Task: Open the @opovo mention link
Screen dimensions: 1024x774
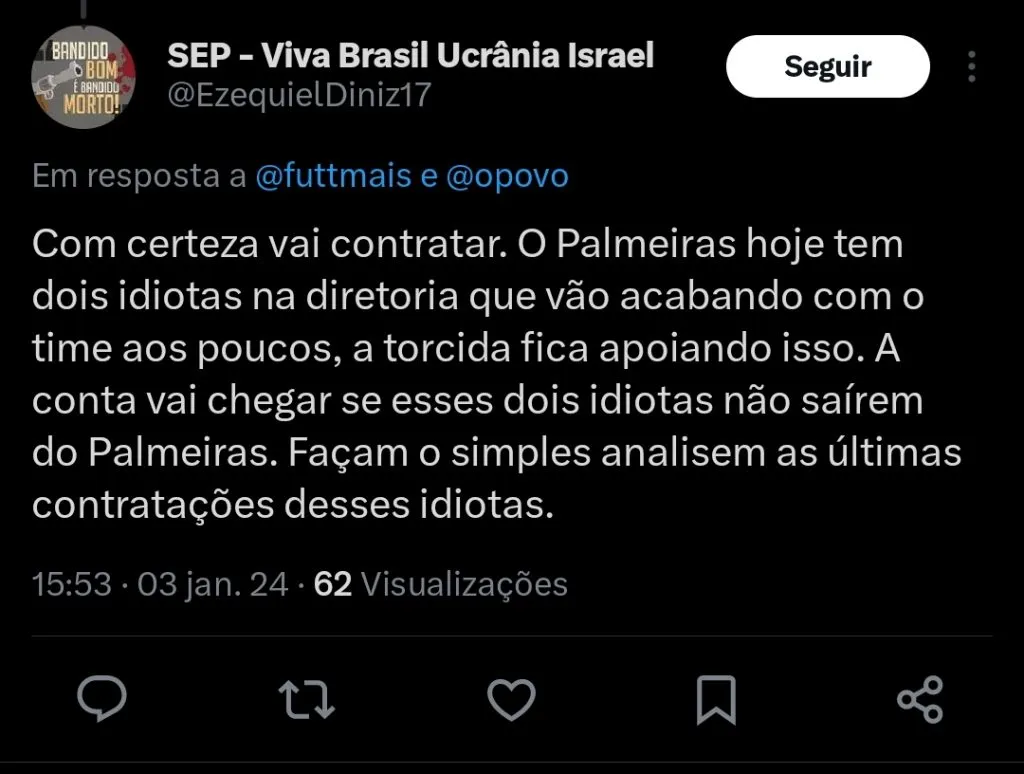Action: coord(506,176)
